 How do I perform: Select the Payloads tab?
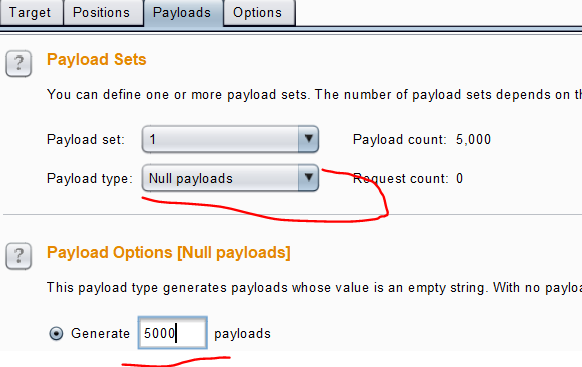point(183,13)
